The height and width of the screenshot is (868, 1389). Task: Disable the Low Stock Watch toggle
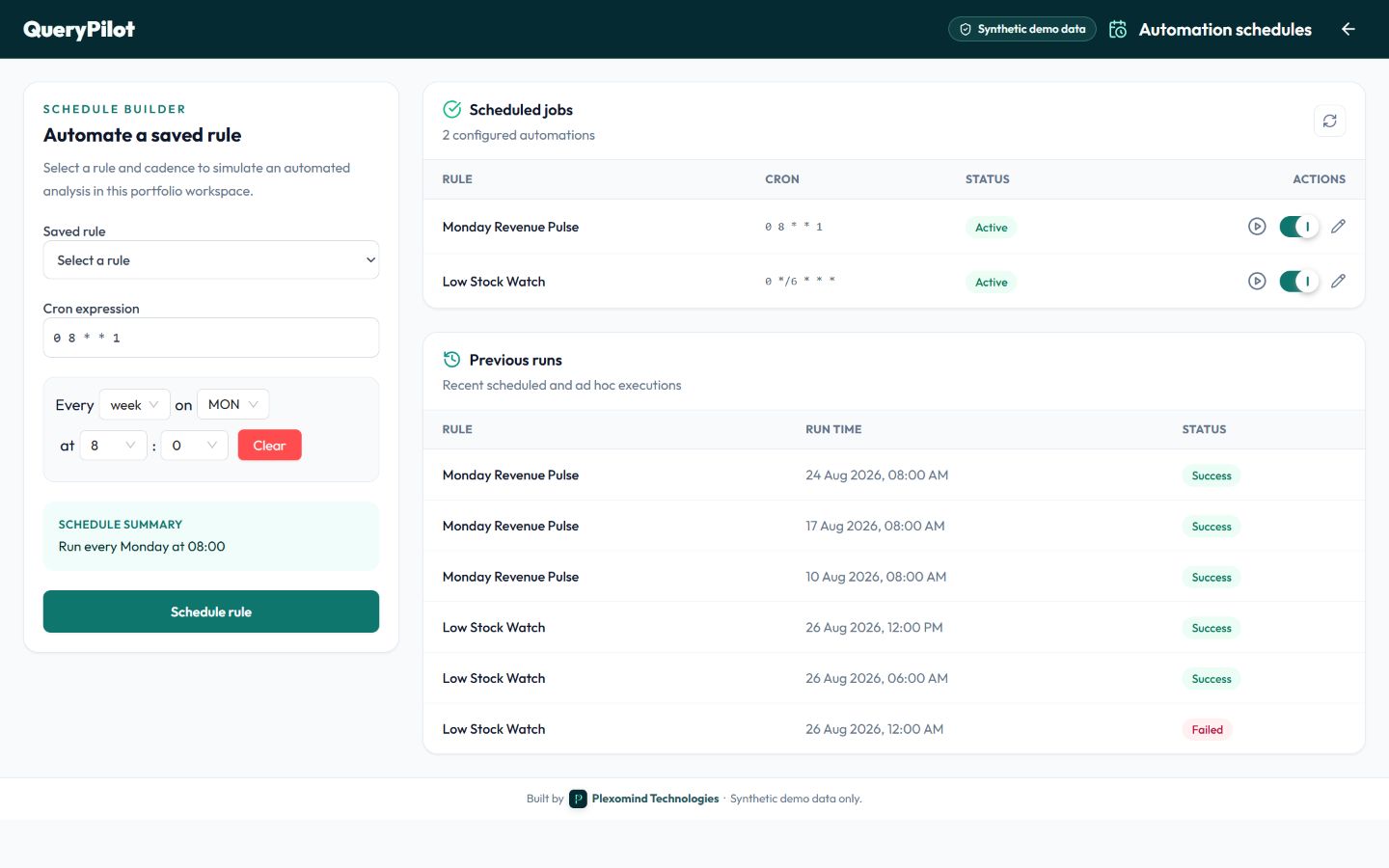point(1298,282)
